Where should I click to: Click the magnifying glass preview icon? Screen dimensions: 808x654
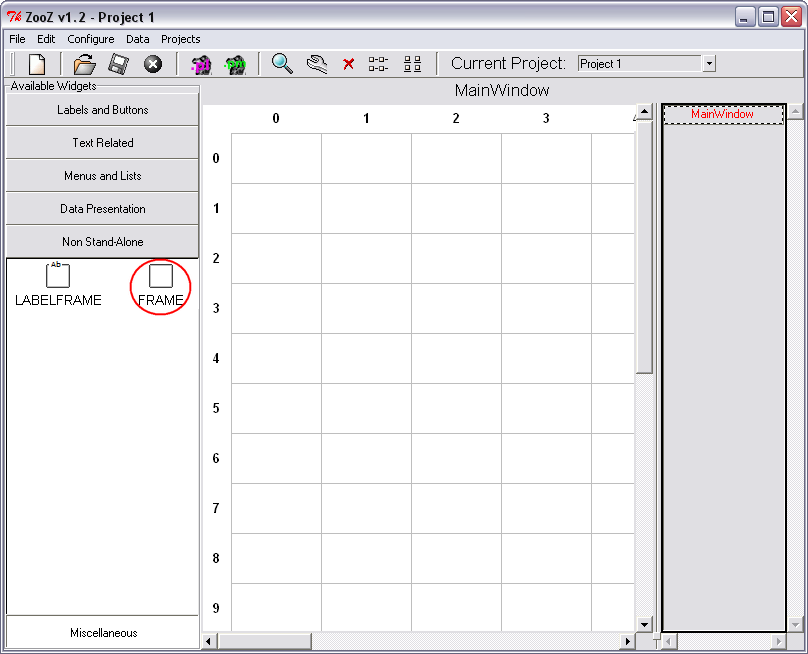[x=283, y=64]
